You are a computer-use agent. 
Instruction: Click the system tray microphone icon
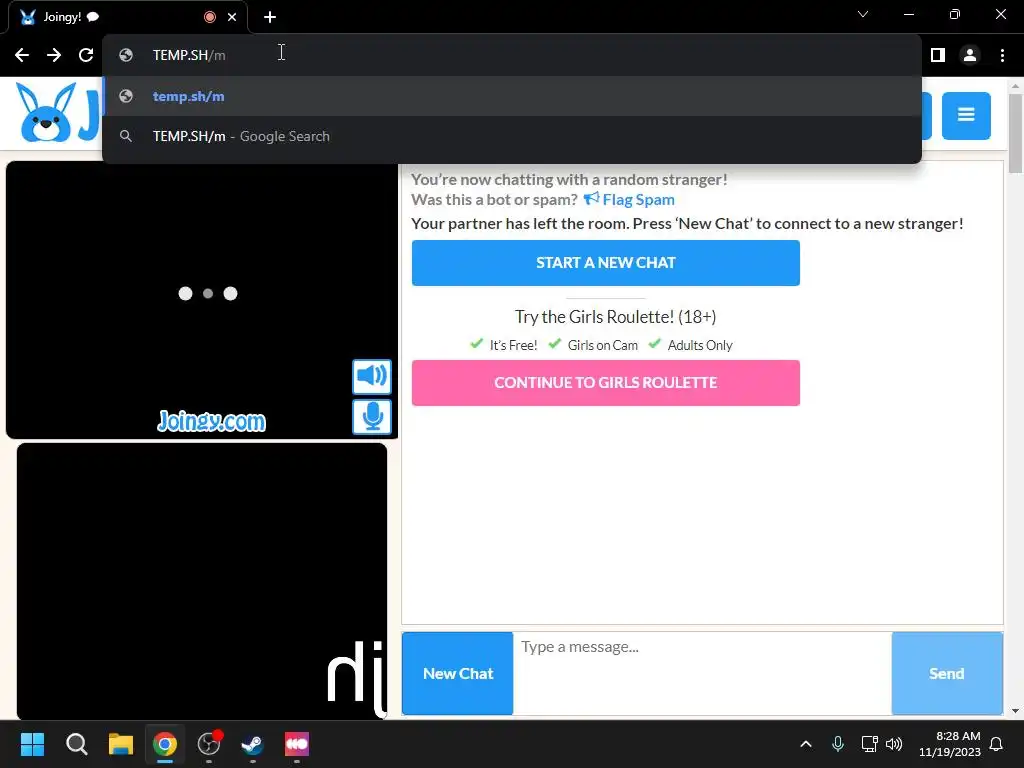pos(838,744)
